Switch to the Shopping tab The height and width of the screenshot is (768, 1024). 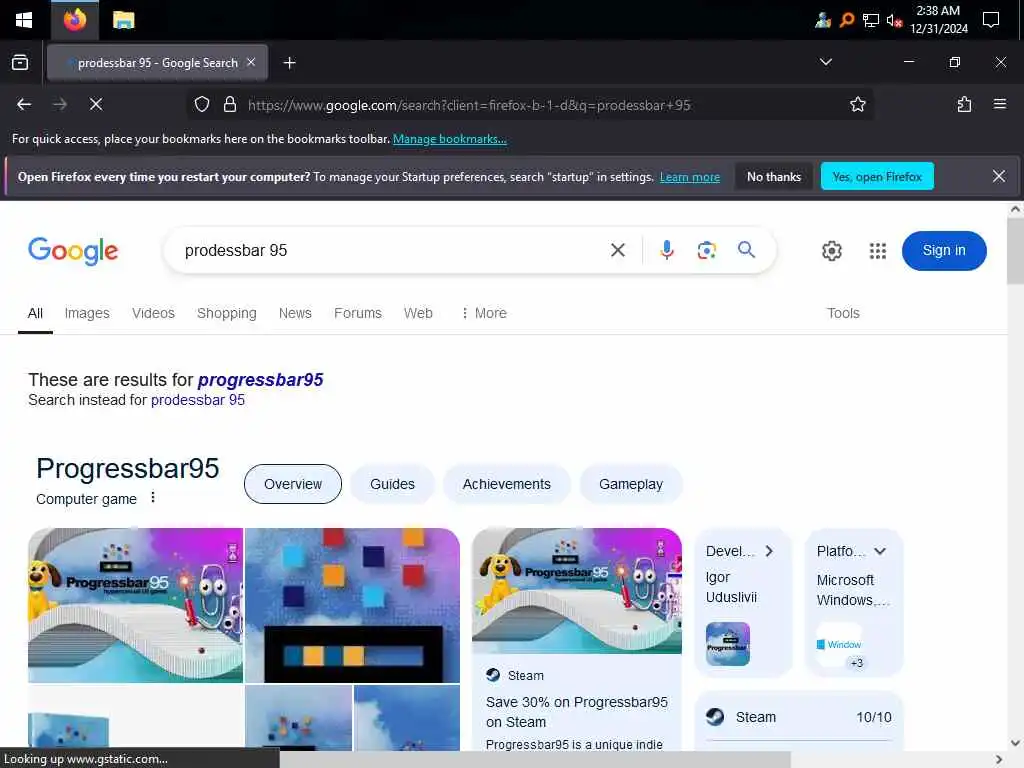tap(227, 313)
